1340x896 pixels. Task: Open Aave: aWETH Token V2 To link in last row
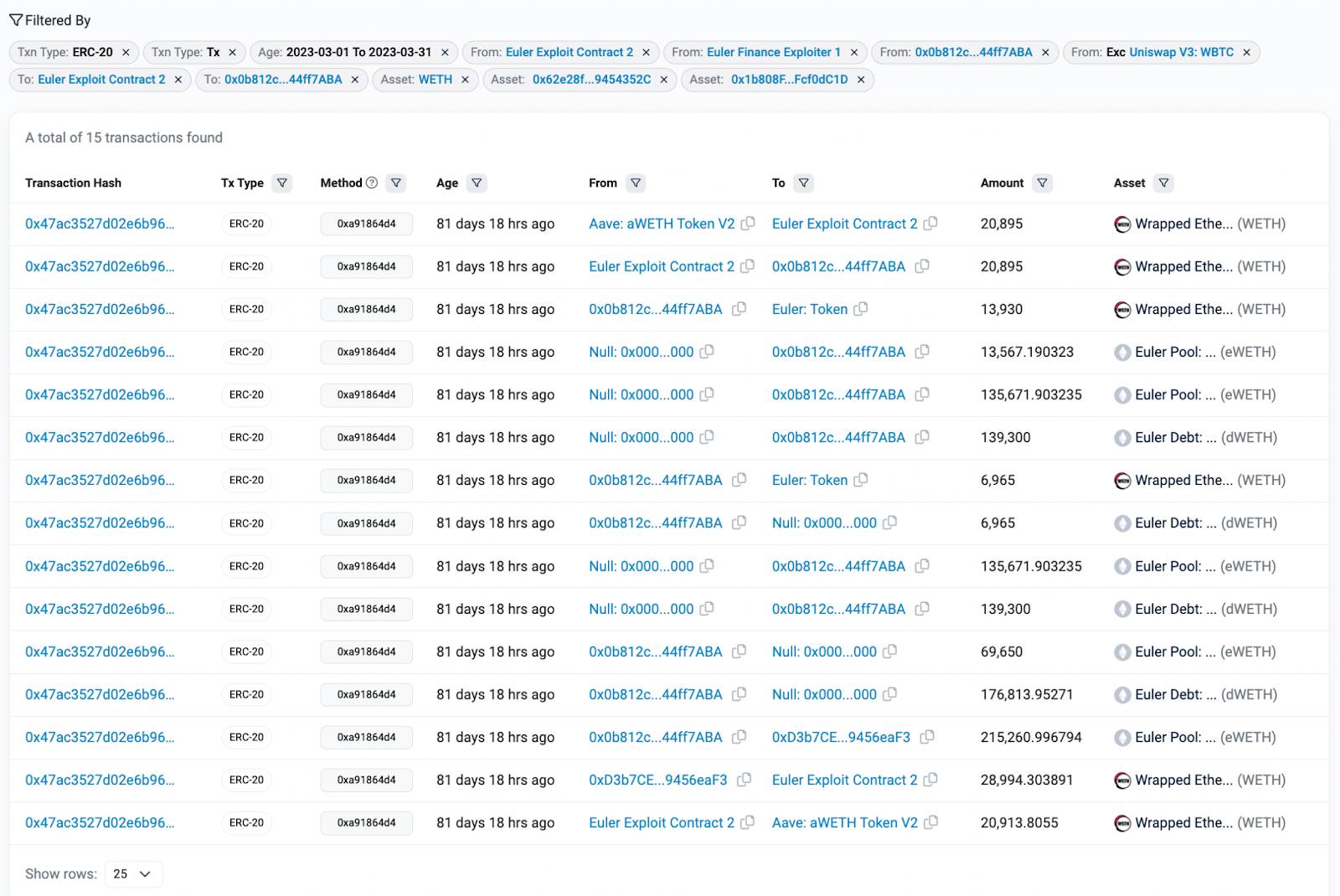click(x=844, y=822)
